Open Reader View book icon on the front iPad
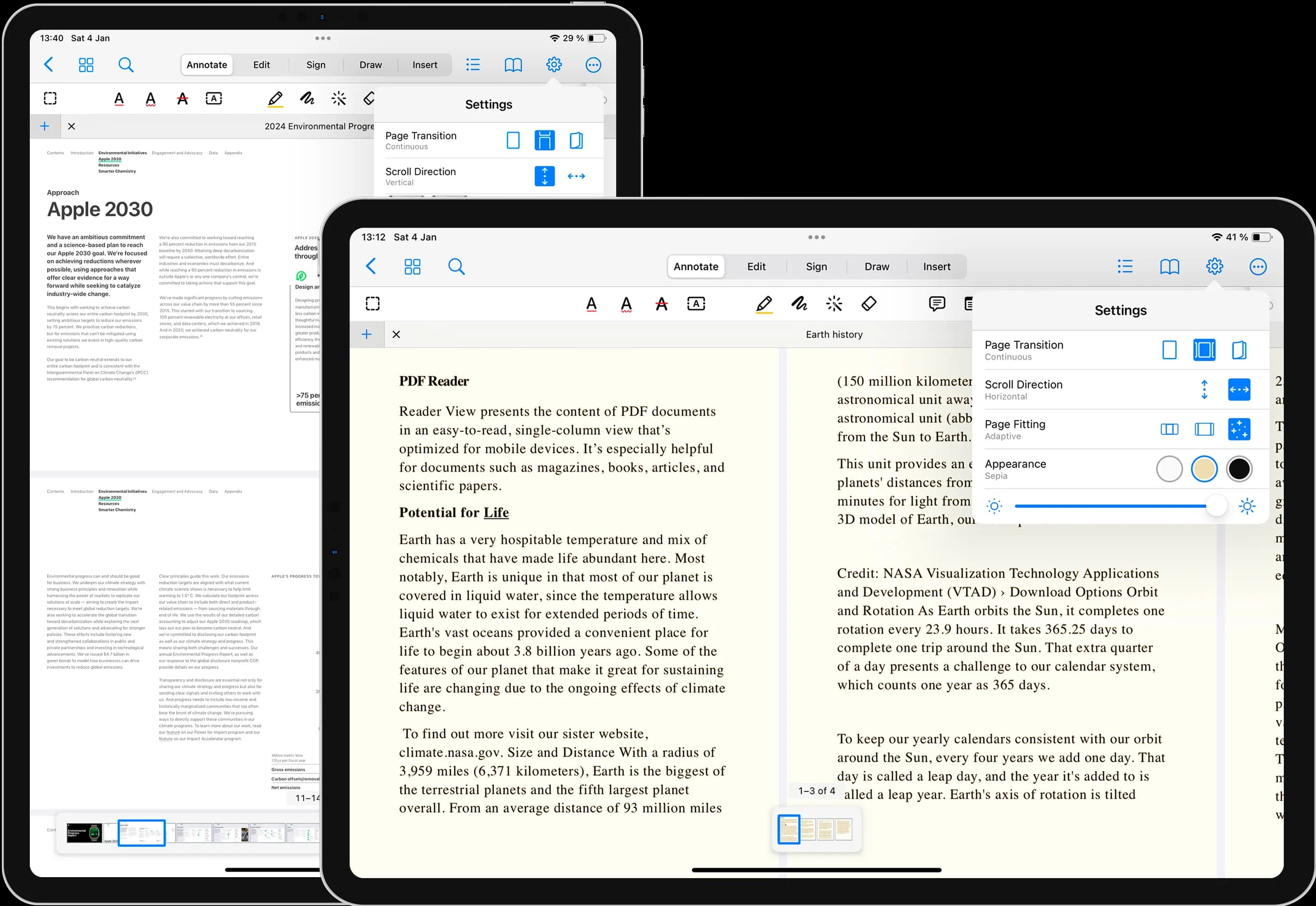Screen dimensions: 1316x906 1170,266
